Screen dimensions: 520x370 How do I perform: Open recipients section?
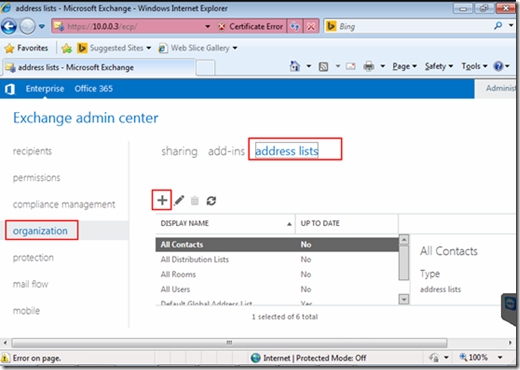tap(32, 151)
